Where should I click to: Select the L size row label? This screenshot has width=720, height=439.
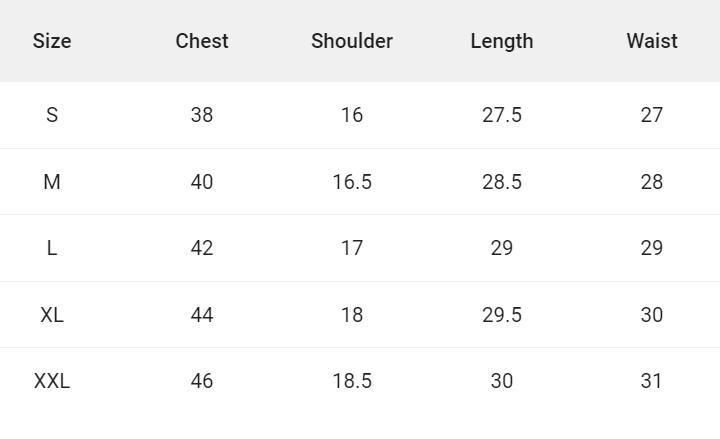tap(52, 248)
